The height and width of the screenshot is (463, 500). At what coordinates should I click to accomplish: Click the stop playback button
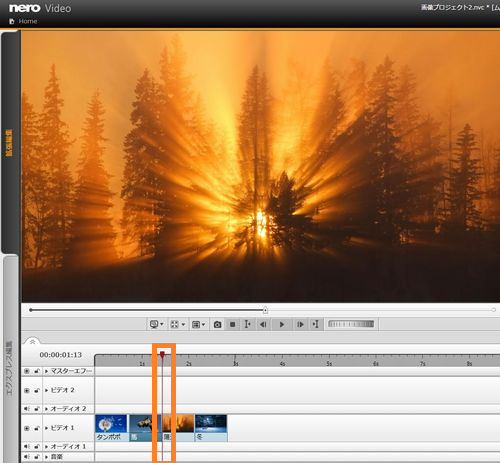click(233, 324)
